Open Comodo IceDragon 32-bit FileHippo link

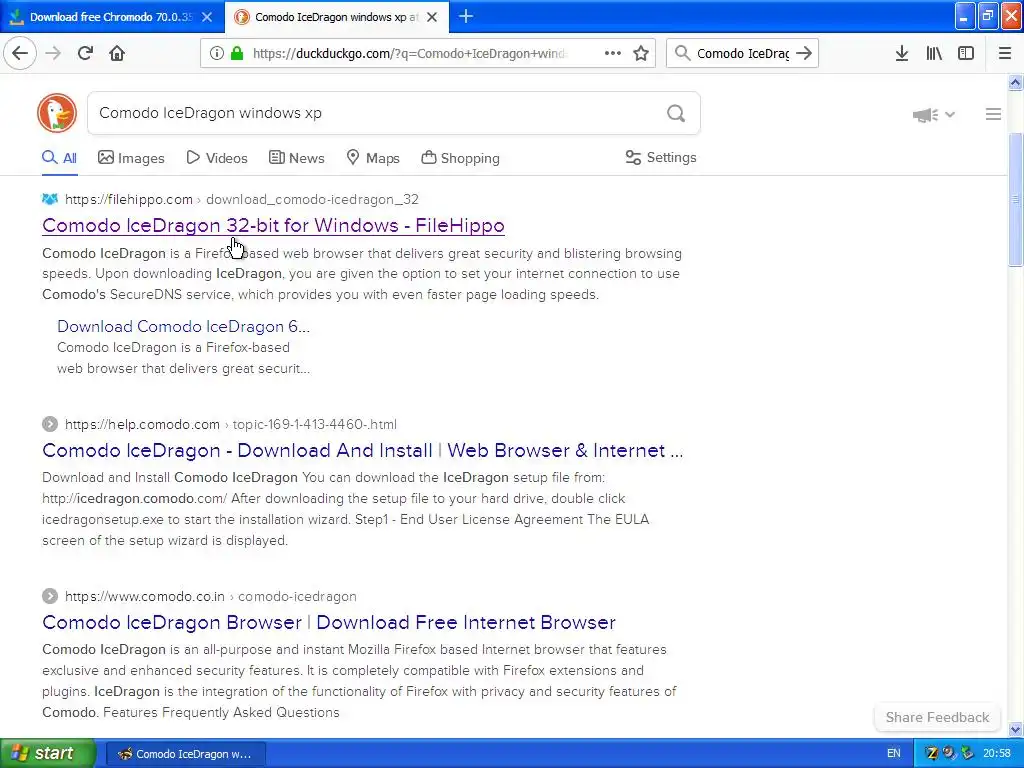click(x=273, y=225)
